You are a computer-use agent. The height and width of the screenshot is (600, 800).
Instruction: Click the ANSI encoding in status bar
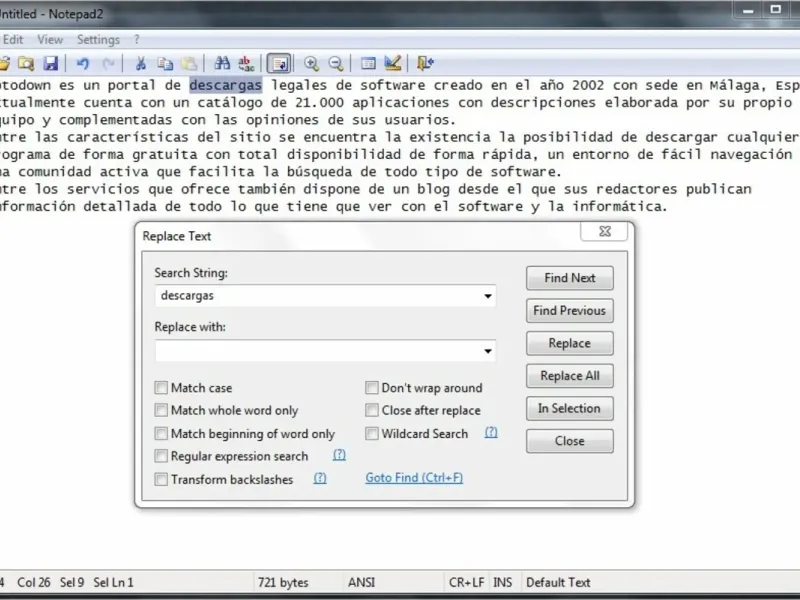[362, 583]
